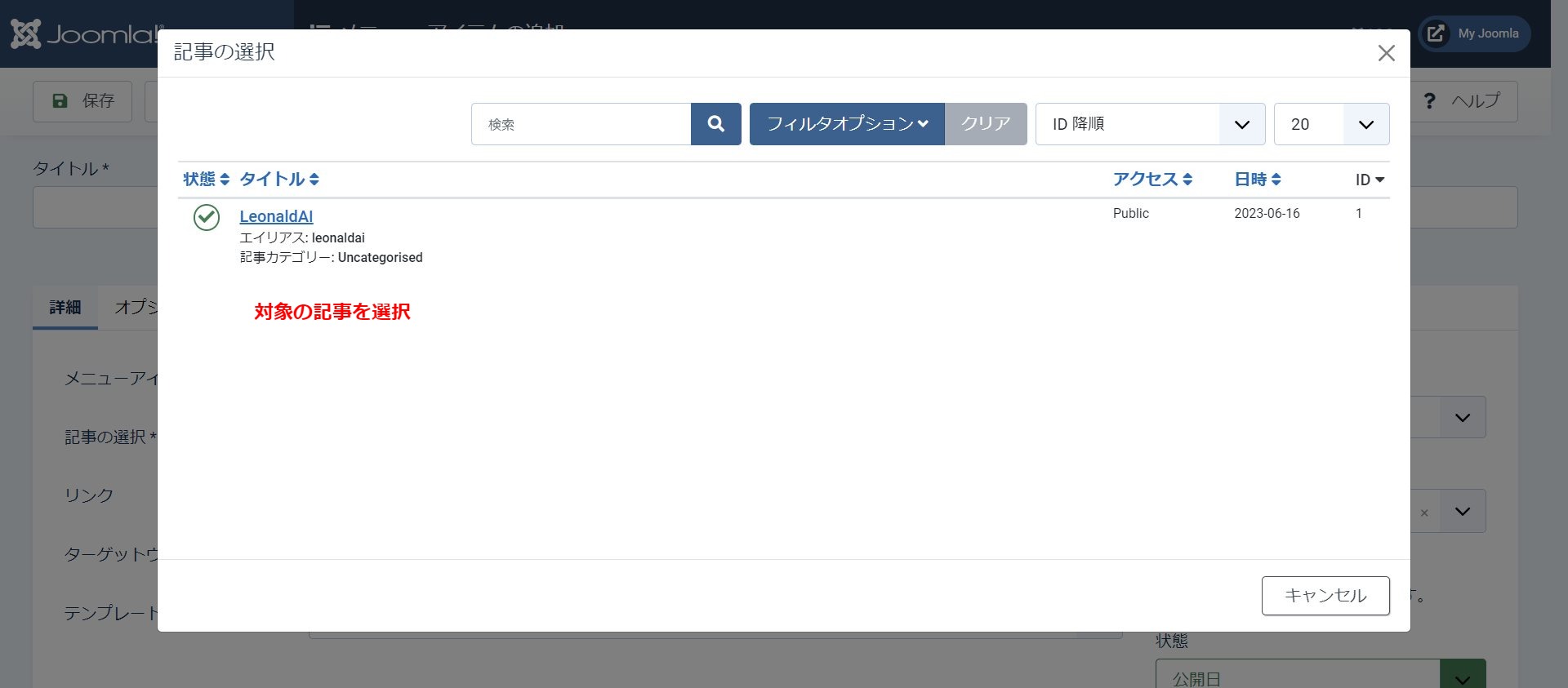This screenshot has width=1568, height=688.
Task: Open the ID 降順 sort order dropdown
Action: pos(1150,124)
